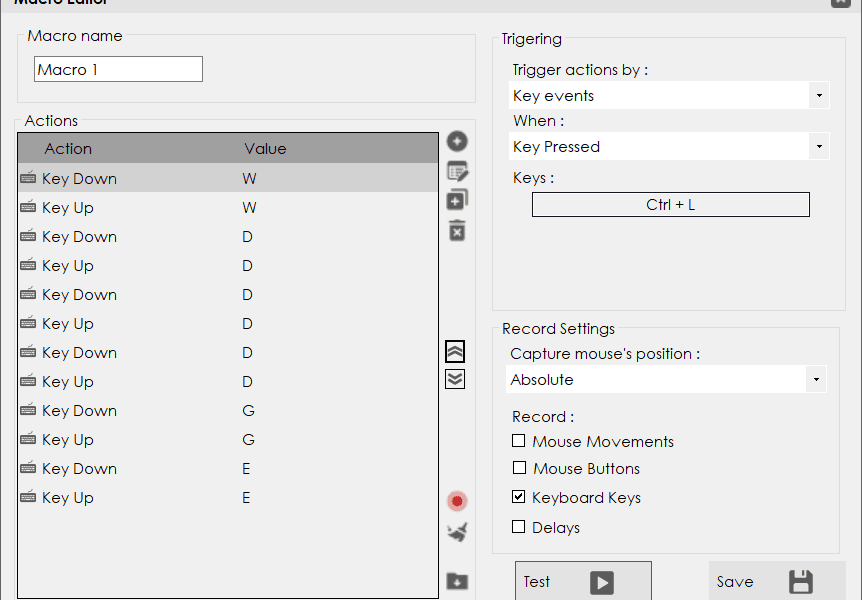This screenshot has height=600, width=862.
Task: Clear actions with the broom icon
Action: pyautogui.click(x=457, y=532)
